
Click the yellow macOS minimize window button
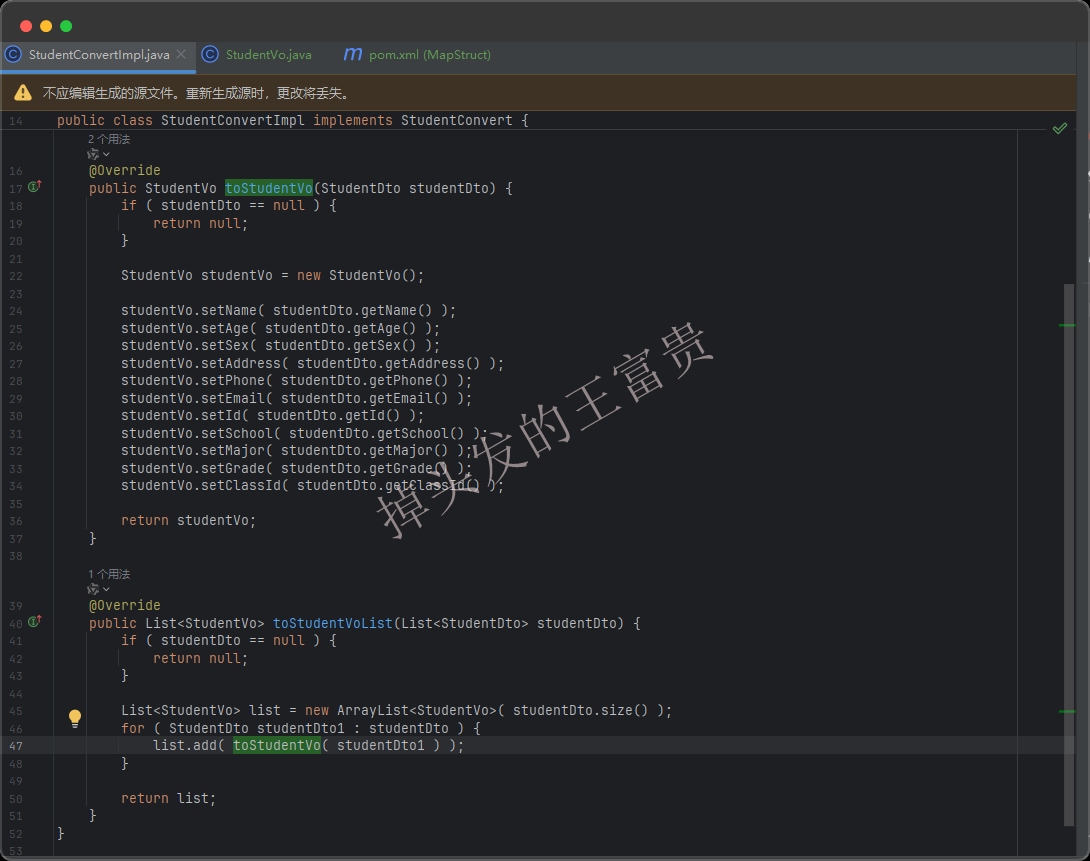(46, 26)
